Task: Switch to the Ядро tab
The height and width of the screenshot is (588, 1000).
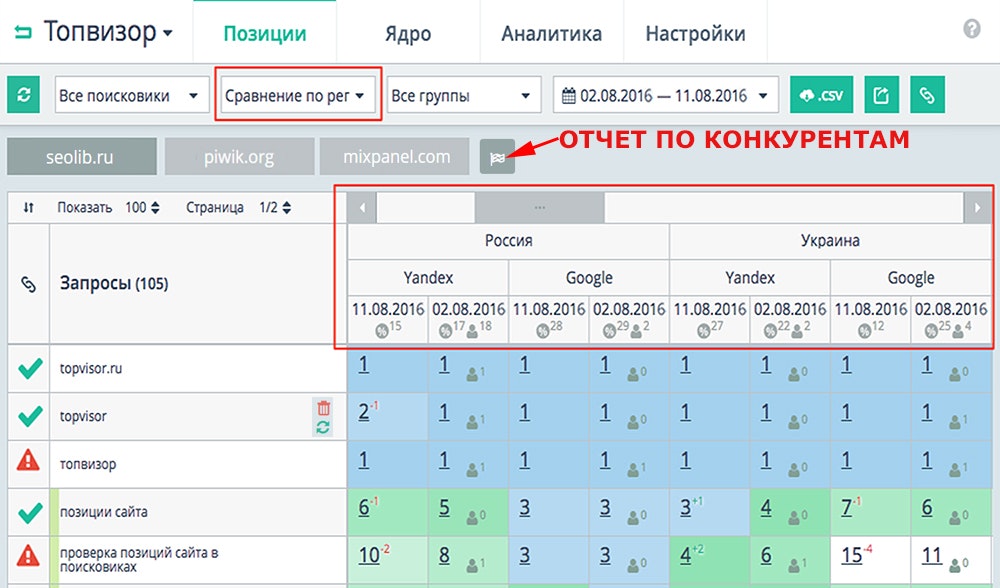Action: tap(408, 33)
